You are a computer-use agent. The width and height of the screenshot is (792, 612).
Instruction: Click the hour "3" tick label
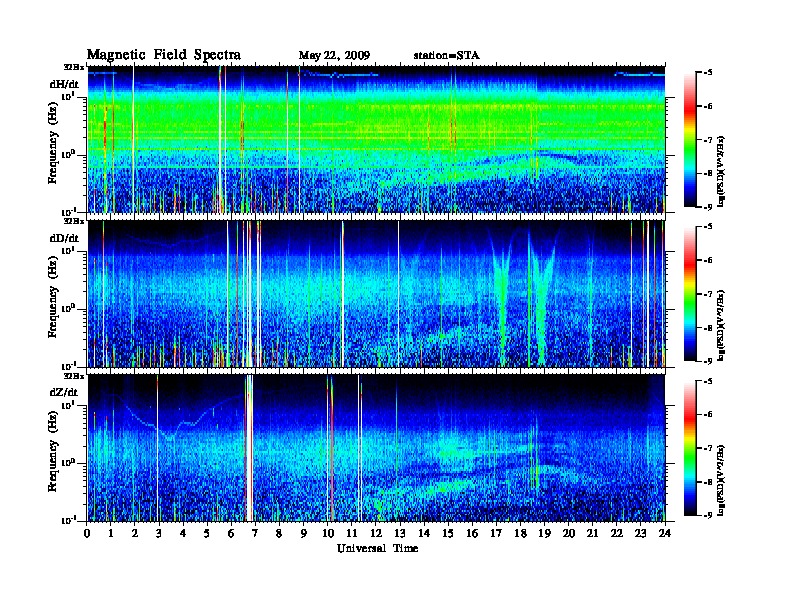(x=159, y=533)
